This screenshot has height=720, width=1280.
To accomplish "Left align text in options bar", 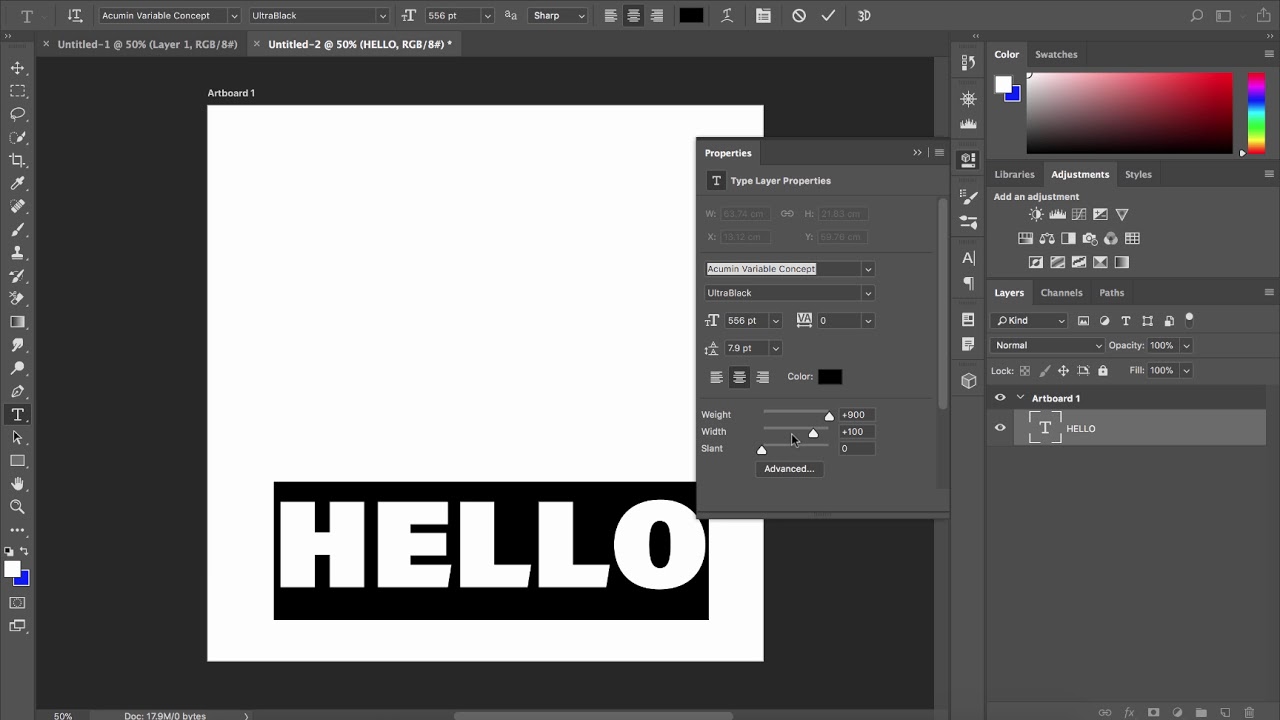I will pyautogui.click(x=610, y=15).
